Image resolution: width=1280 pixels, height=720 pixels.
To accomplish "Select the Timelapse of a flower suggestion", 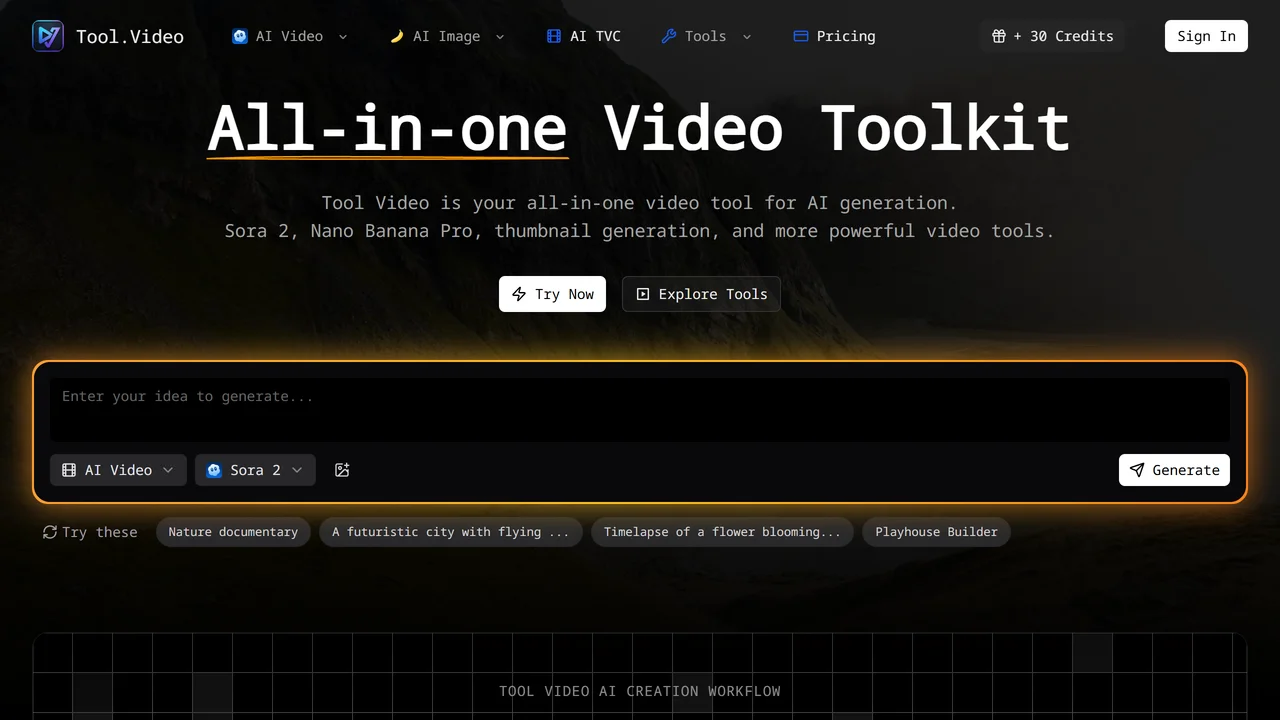I will click(x=722, y=532).
